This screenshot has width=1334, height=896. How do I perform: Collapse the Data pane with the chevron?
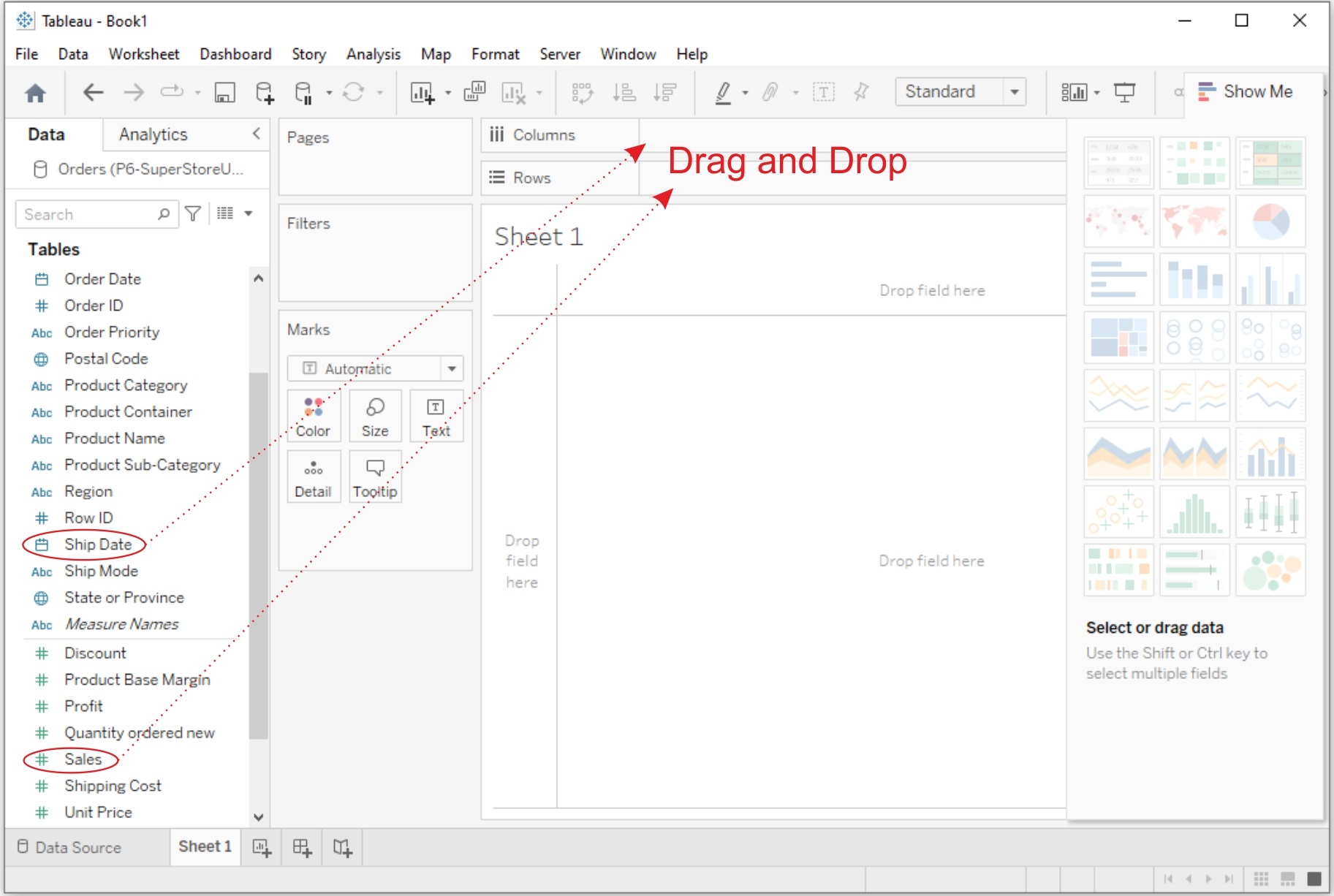pyautogui.click(x=257, y=133)
